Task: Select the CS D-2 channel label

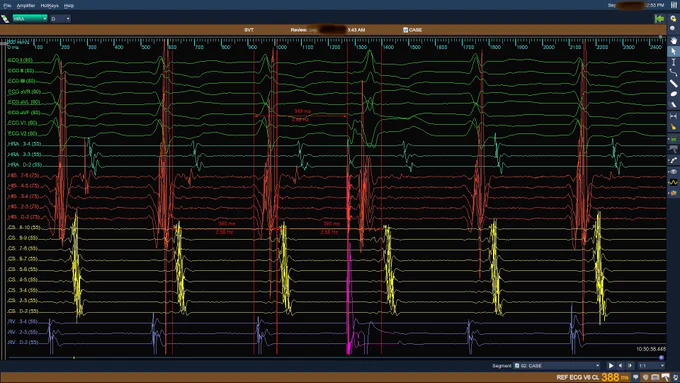Action: [23, 311]
